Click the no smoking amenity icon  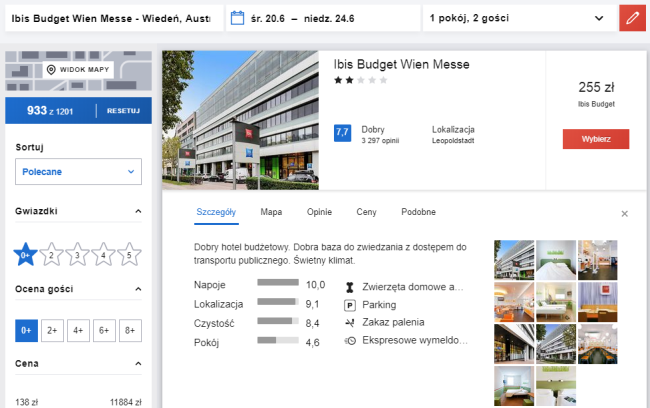pos(350,323)
